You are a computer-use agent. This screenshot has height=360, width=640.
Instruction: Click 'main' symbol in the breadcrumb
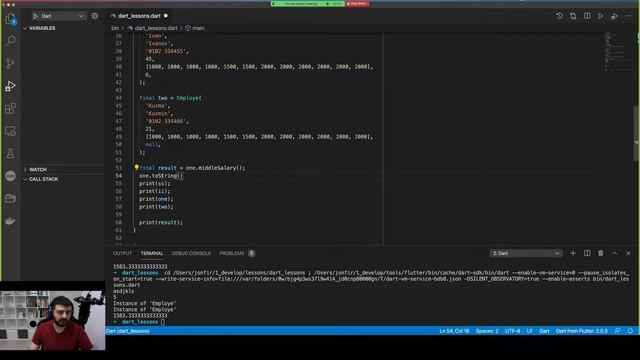point(198,28)
